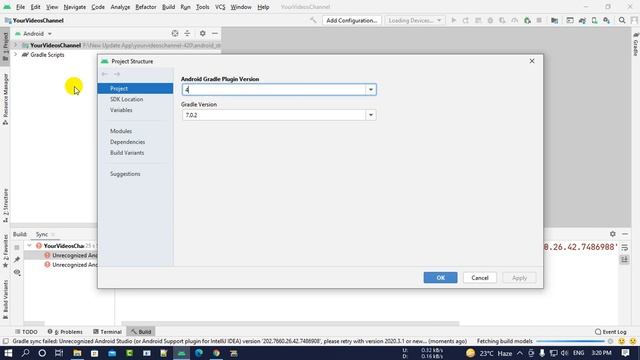
Task: Open the Project panel gear settings
Action: click(202, 33)
